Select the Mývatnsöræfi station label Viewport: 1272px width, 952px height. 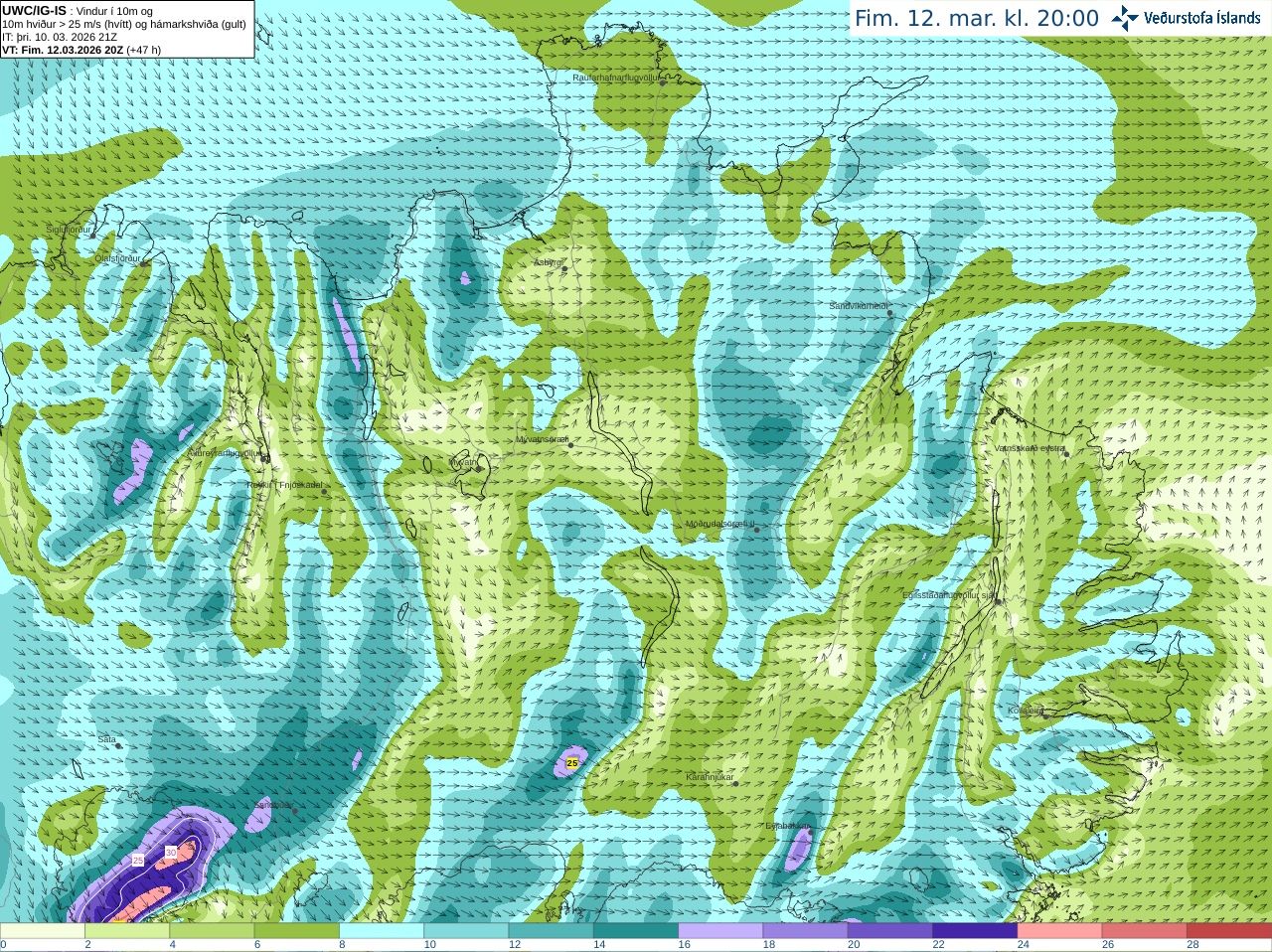(542, 438)
